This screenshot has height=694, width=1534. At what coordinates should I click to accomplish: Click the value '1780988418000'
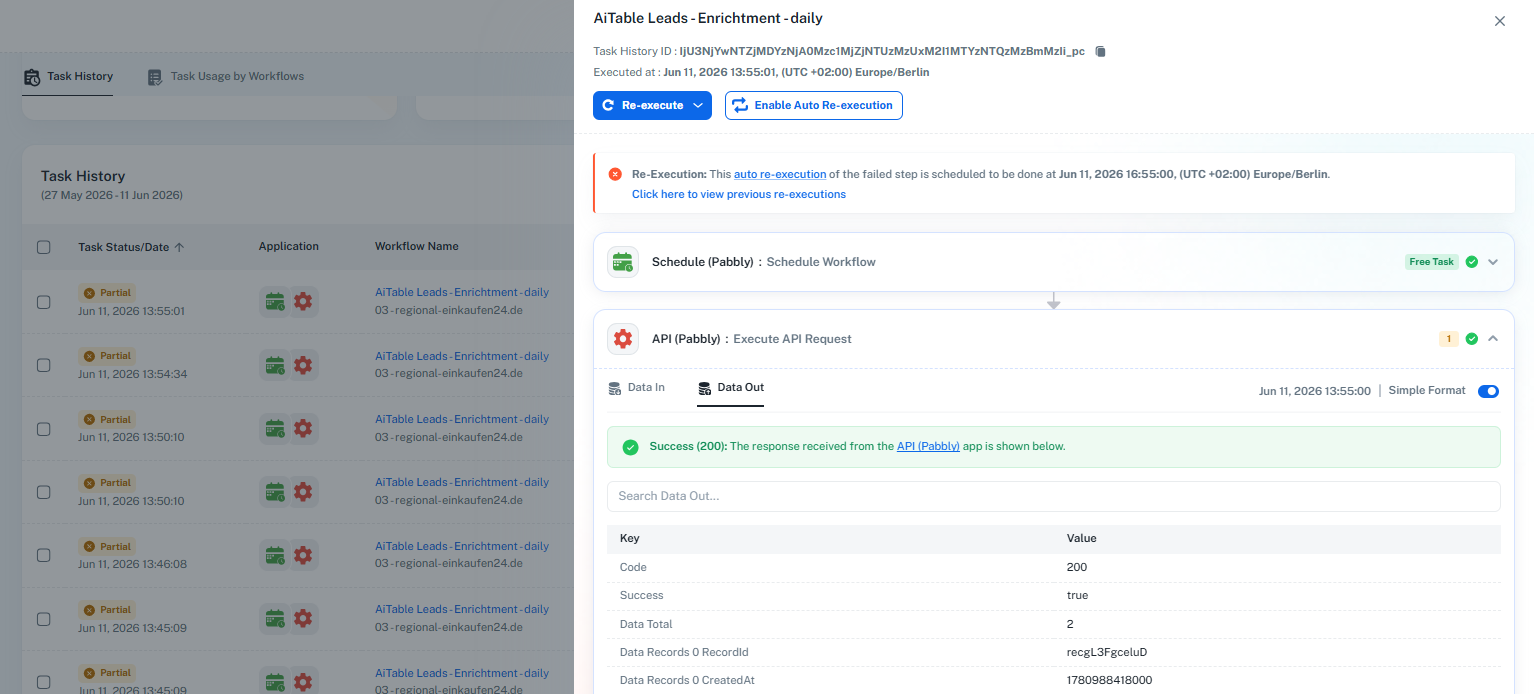coord(1109,681)
